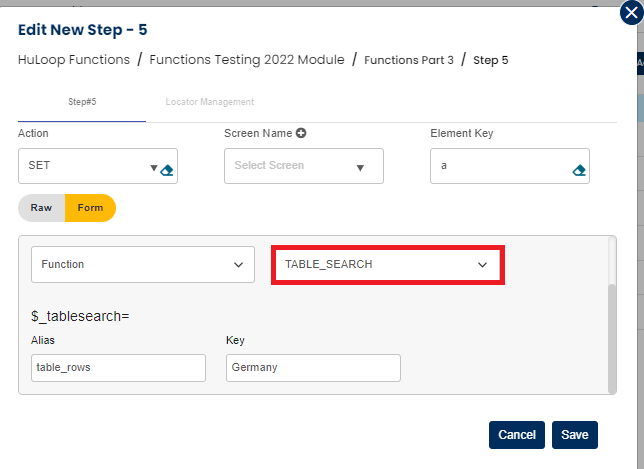The width and height of the screenshot is (644, 469).
Task: Close the Edit New Step dialog
Action: pos(629,14)
